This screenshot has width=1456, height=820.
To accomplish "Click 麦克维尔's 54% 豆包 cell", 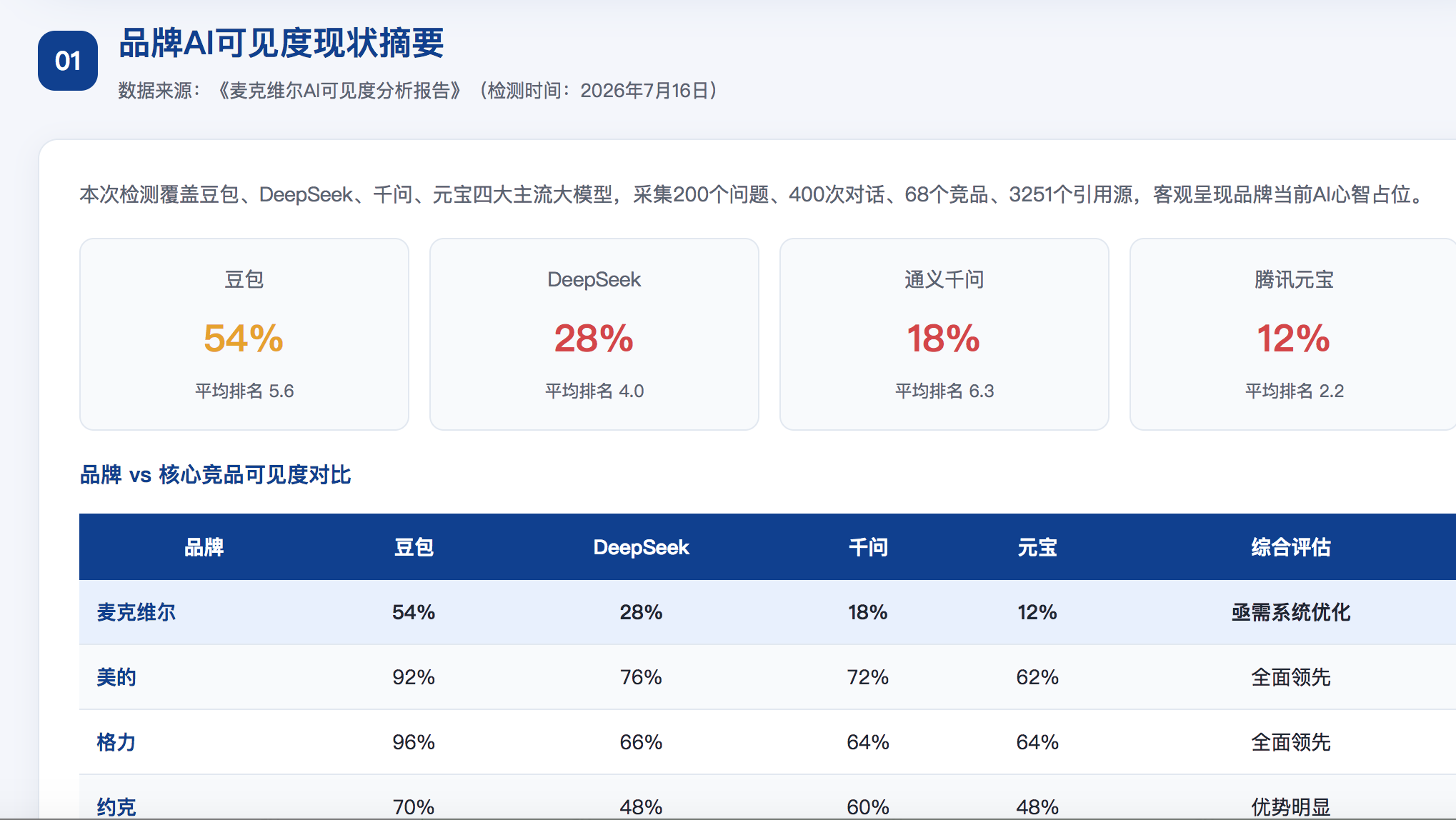I will click(x=414, y=612).
